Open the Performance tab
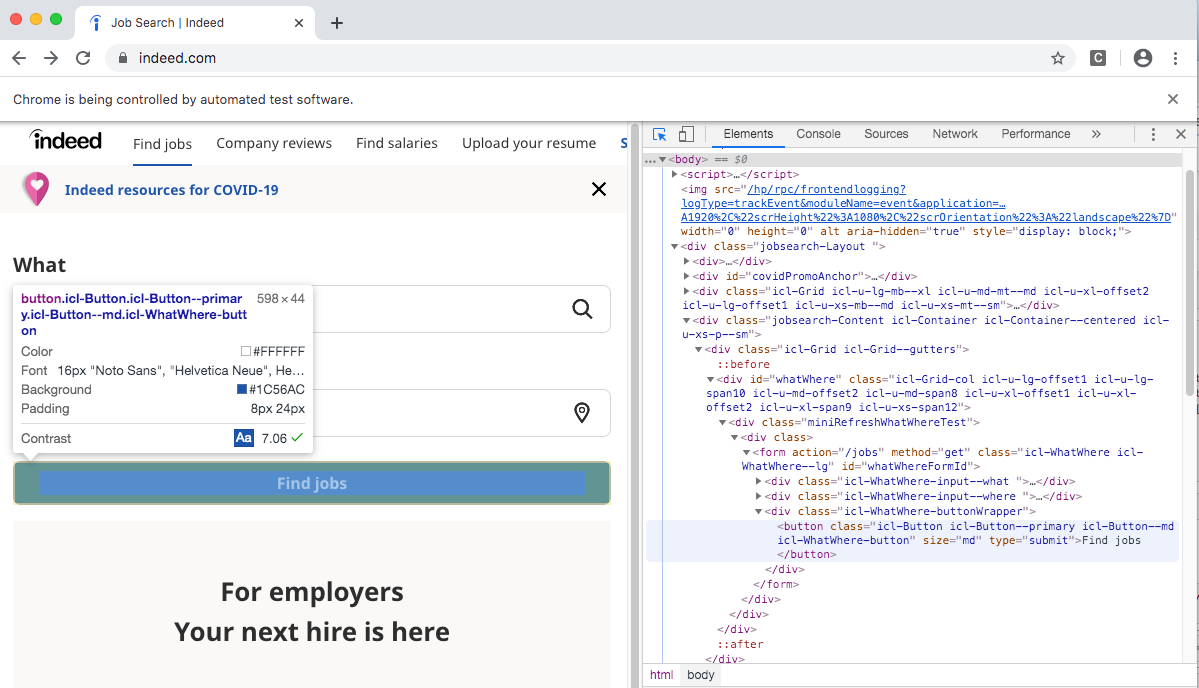This screenshot has width=1199, height=688. 1035,134
